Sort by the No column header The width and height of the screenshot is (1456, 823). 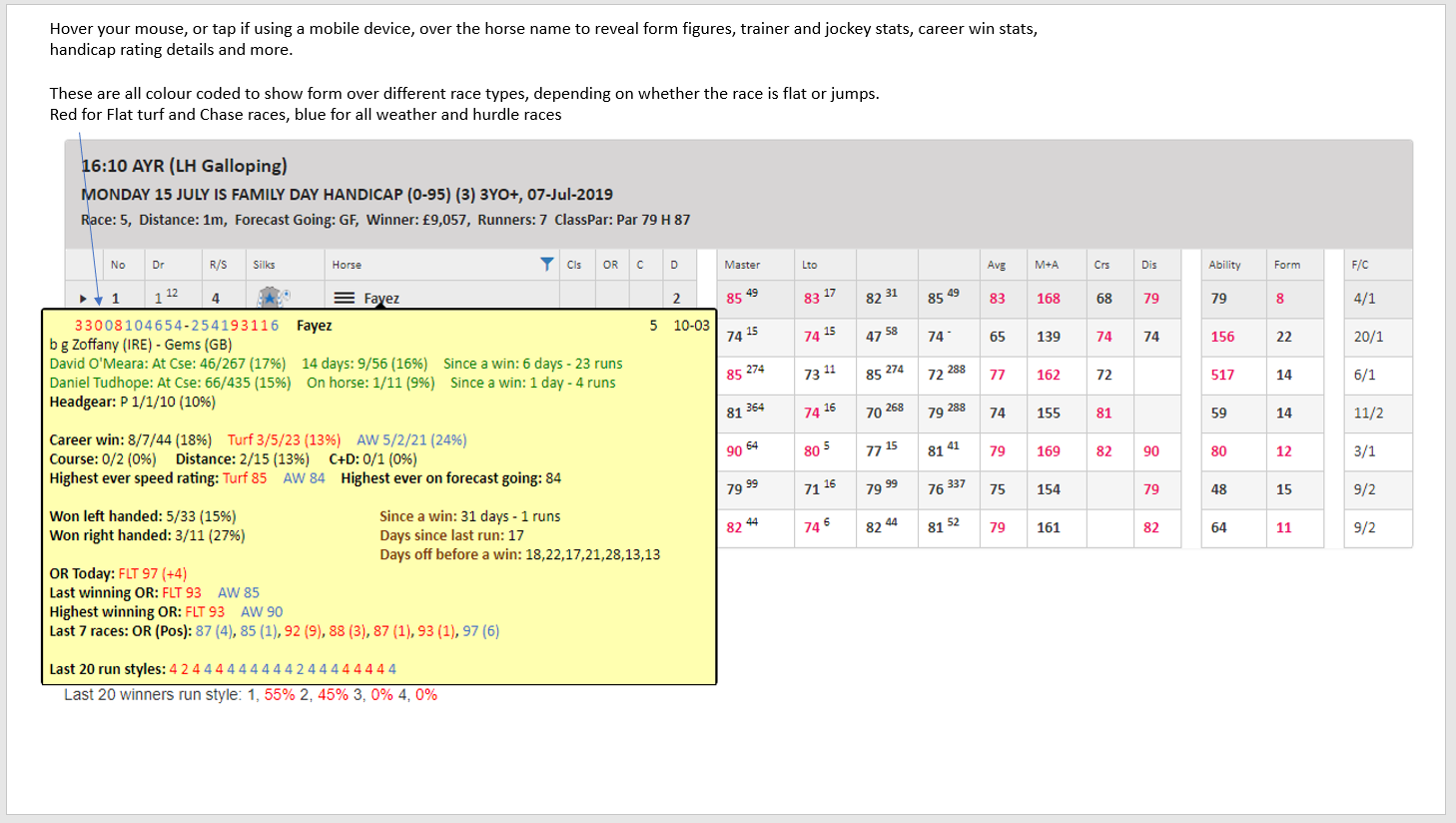click(x=118, y=265)
